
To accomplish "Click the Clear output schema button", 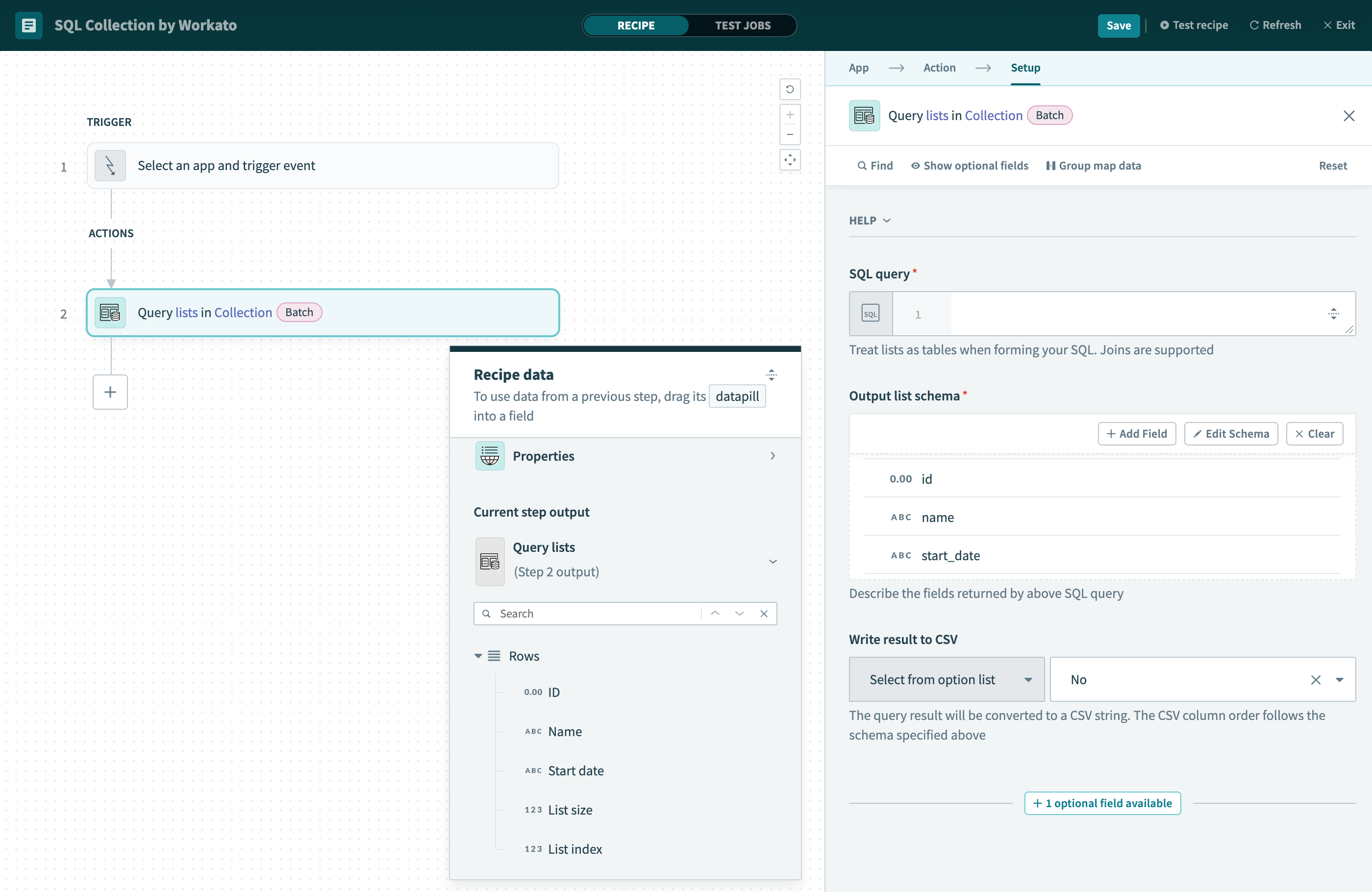I will pyautogui.click(x=1313, y=433).
